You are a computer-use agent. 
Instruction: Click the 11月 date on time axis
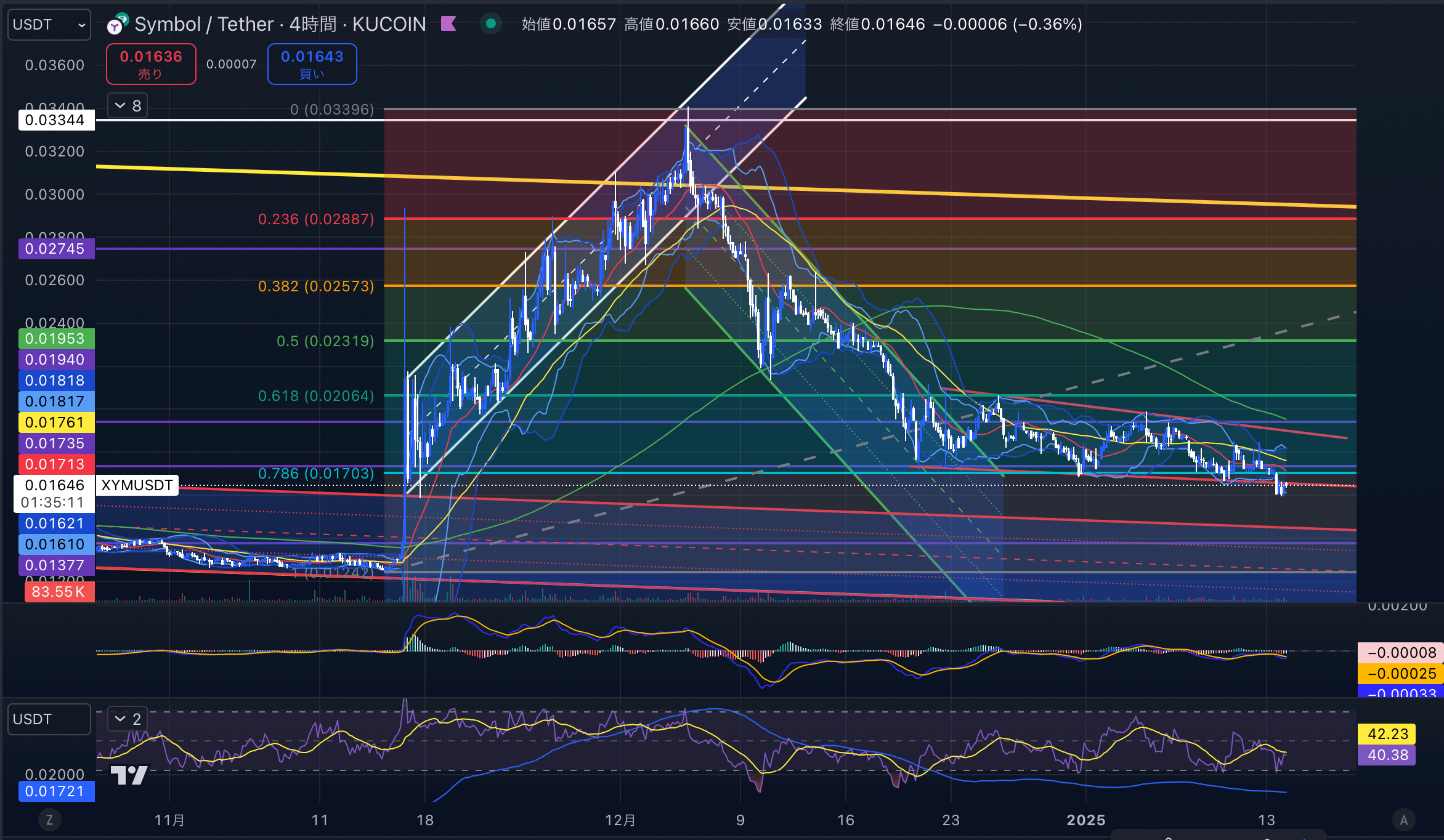click(169, 820)
